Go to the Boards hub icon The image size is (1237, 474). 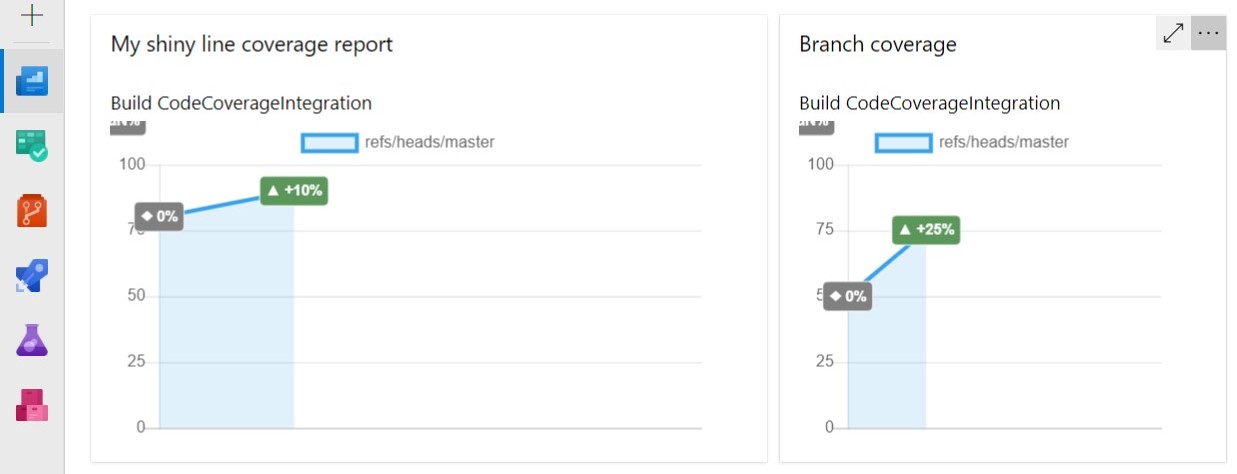pyautogui.click(x=32, y=146)
